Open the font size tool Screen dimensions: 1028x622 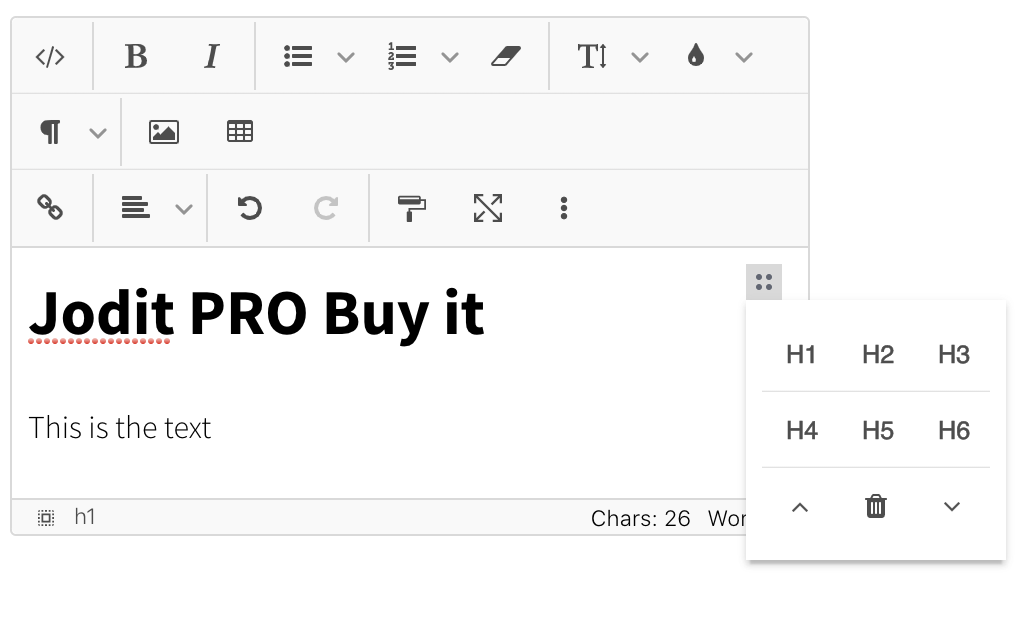[x=592, y=56]
